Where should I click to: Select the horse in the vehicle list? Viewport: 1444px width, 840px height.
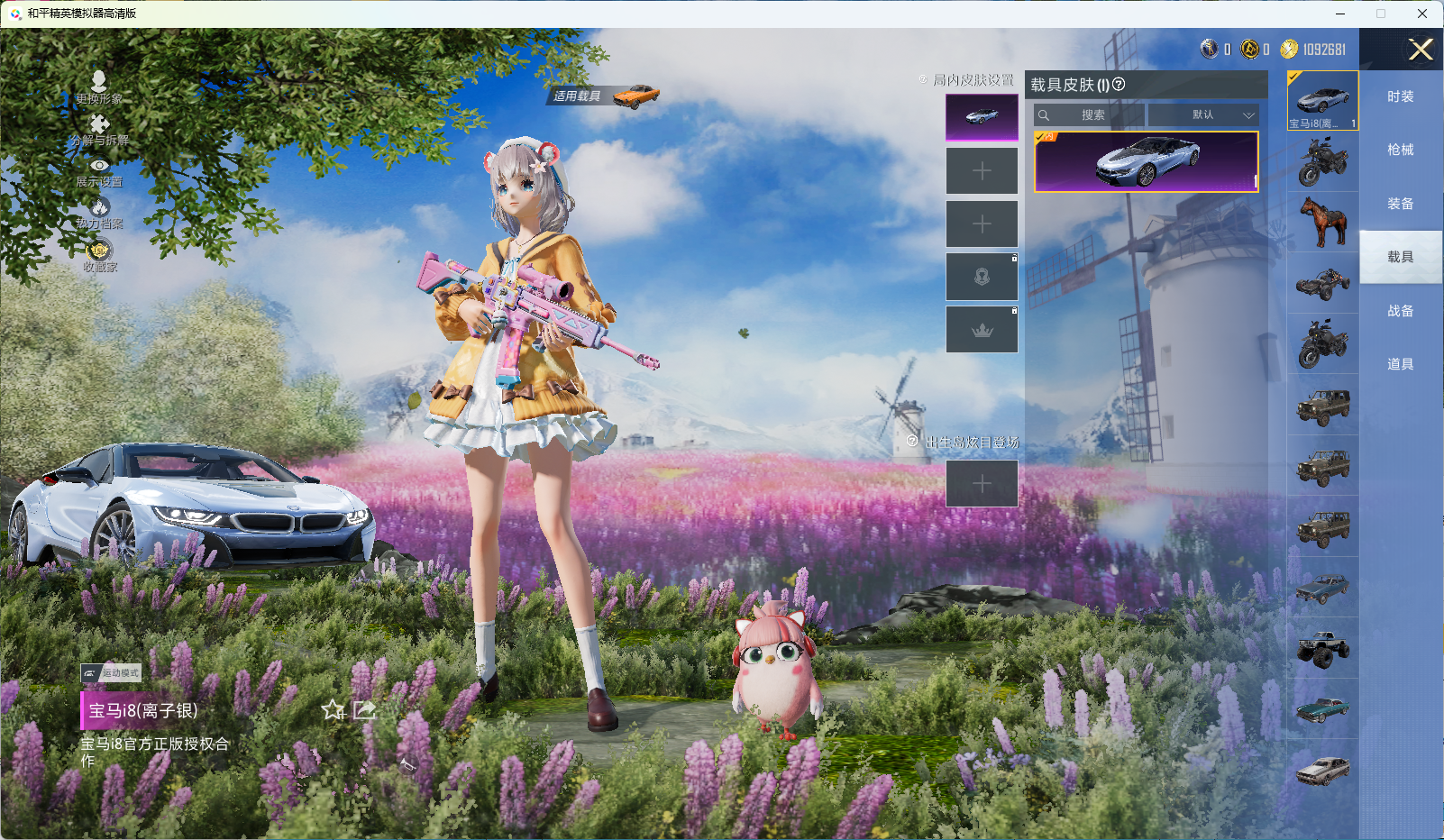[x=1322, y=222]
